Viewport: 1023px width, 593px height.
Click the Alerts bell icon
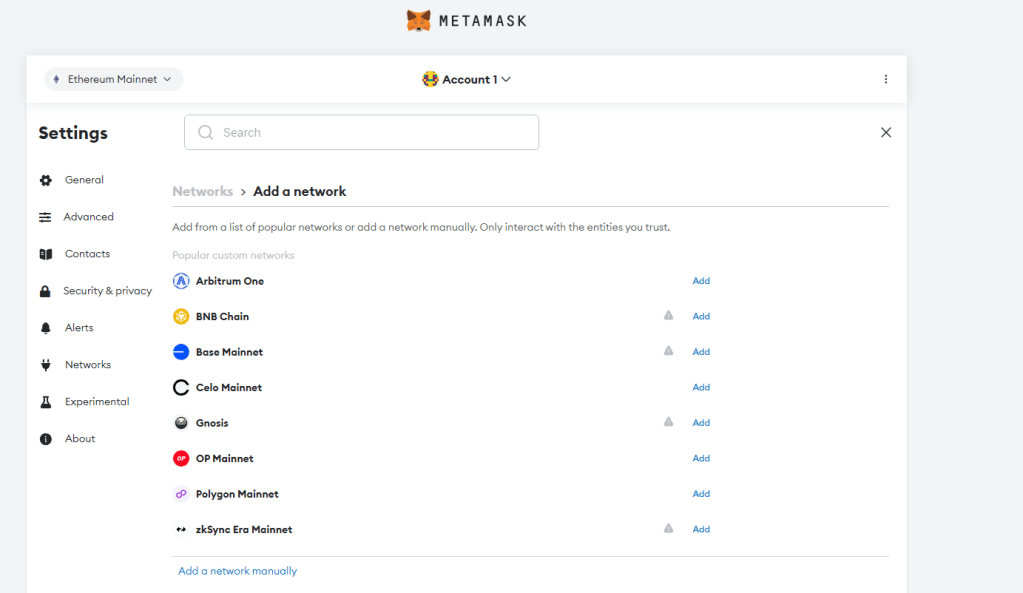click(x=45, y=328)
